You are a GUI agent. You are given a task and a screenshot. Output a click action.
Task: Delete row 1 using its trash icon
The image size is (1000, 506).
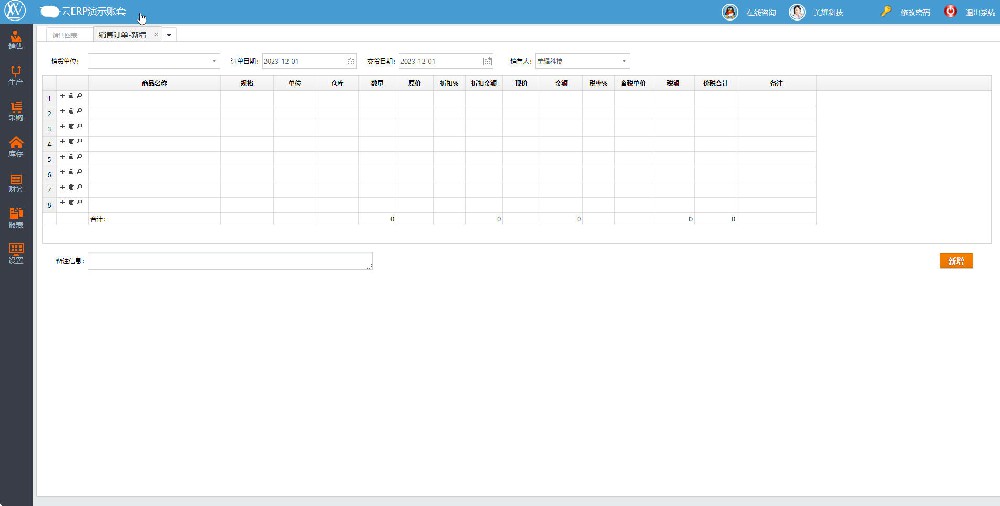pos(71,96)
